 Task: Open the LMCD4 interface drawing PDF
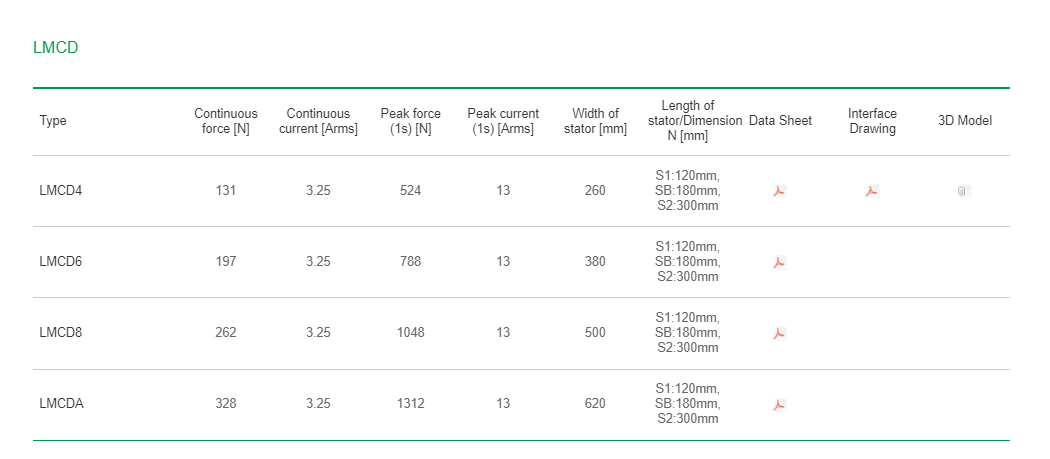click(871, 191)
